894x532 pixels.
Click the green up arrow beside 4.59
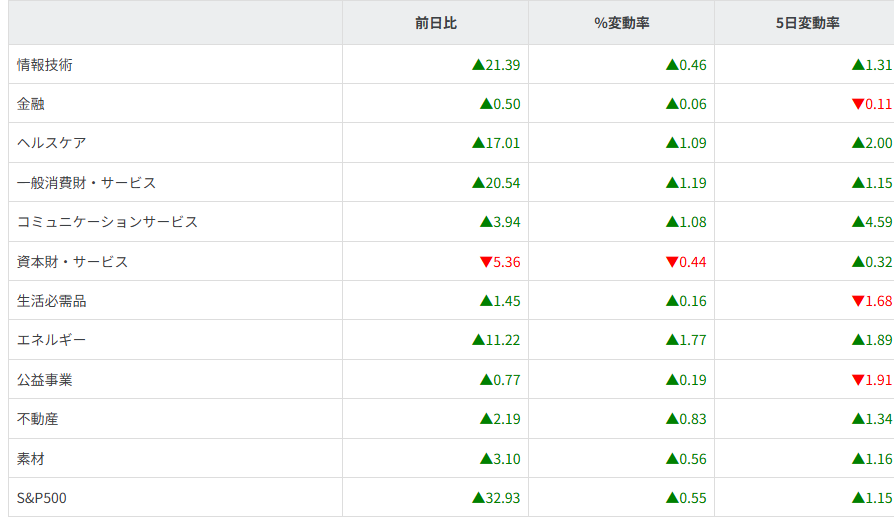858,222
